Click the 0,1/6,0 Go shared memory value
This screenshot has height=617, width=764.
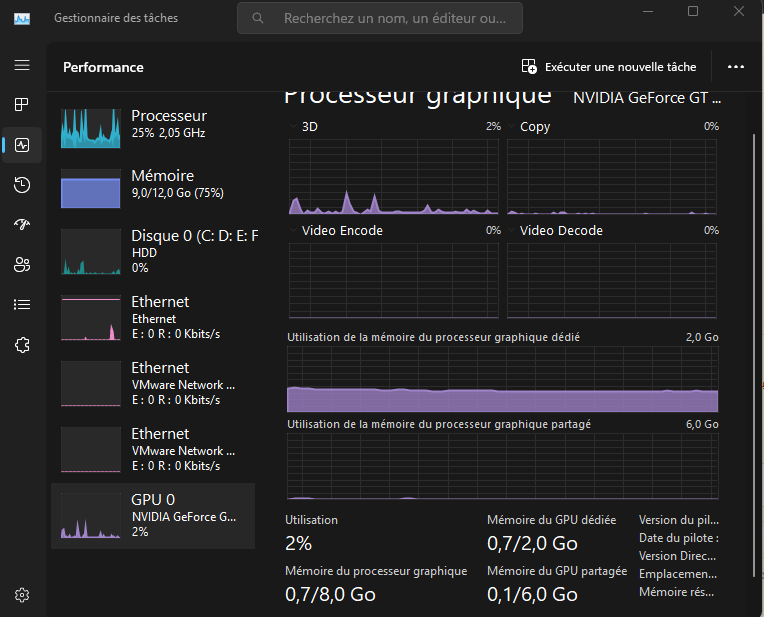tap(533, 595)
